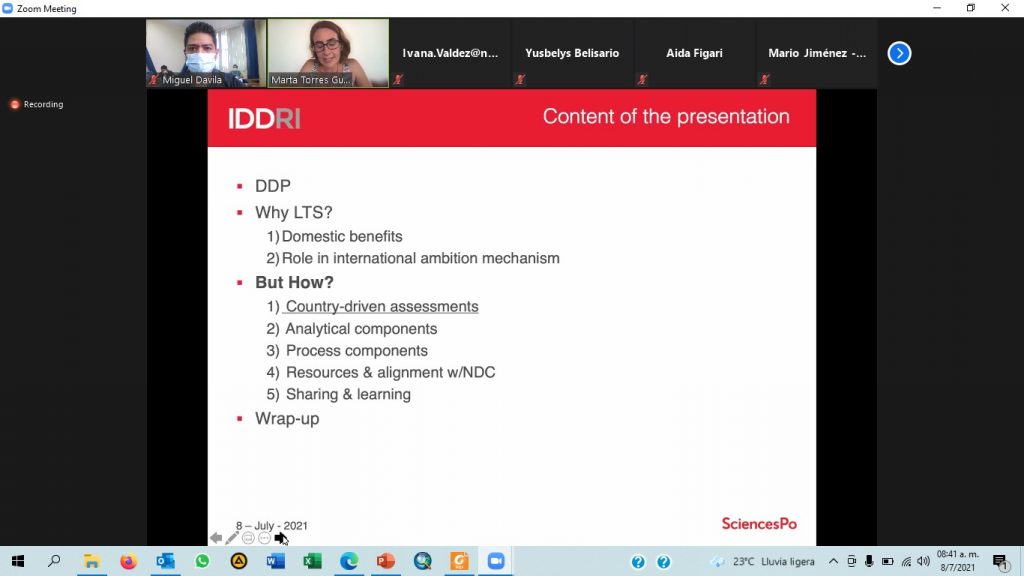
Task: Select the pen tool on slide controls
Action: [232, 538]
